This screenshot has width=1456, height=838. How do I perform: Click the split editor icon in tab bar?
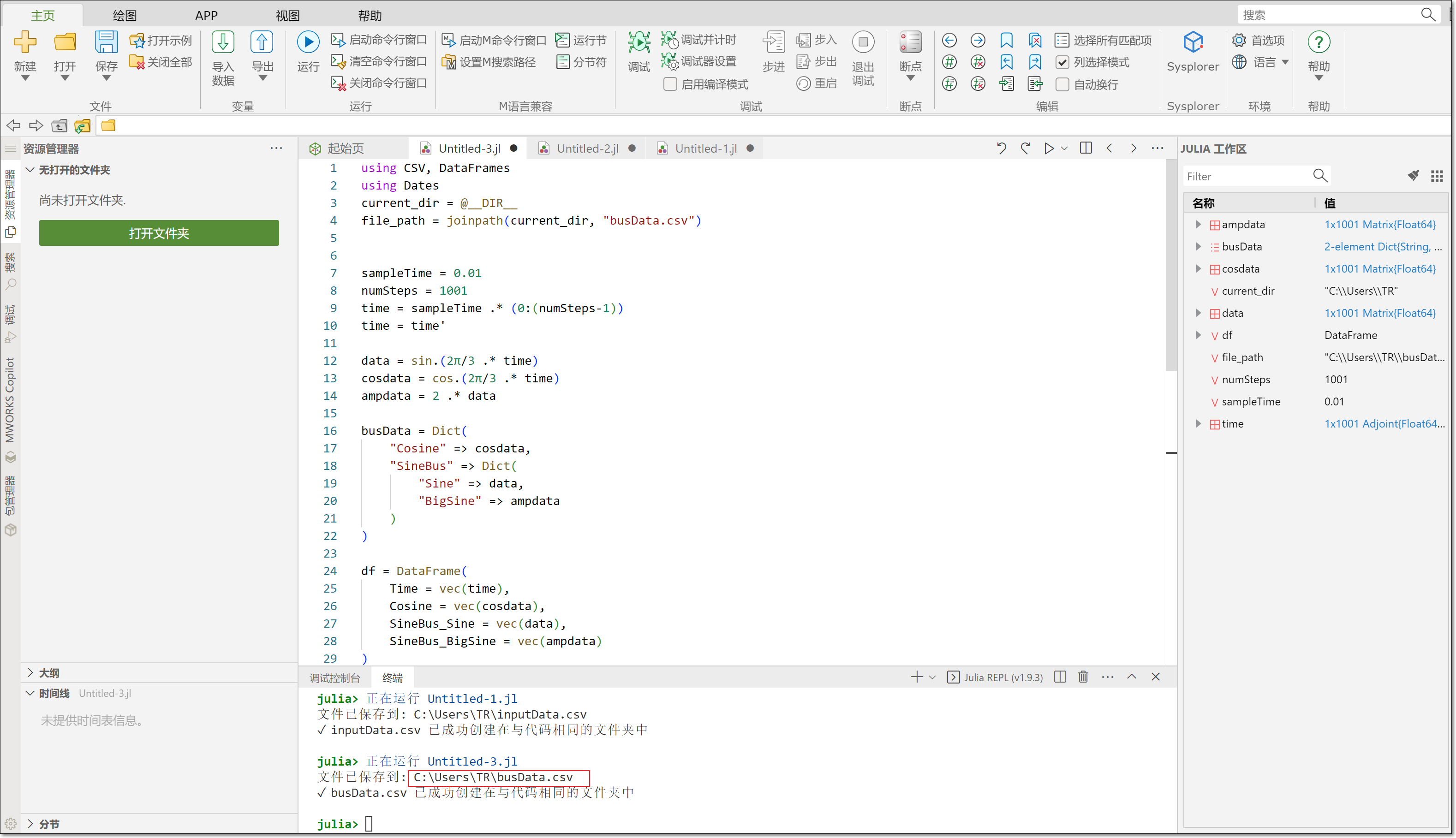(x=1086, y=149)
